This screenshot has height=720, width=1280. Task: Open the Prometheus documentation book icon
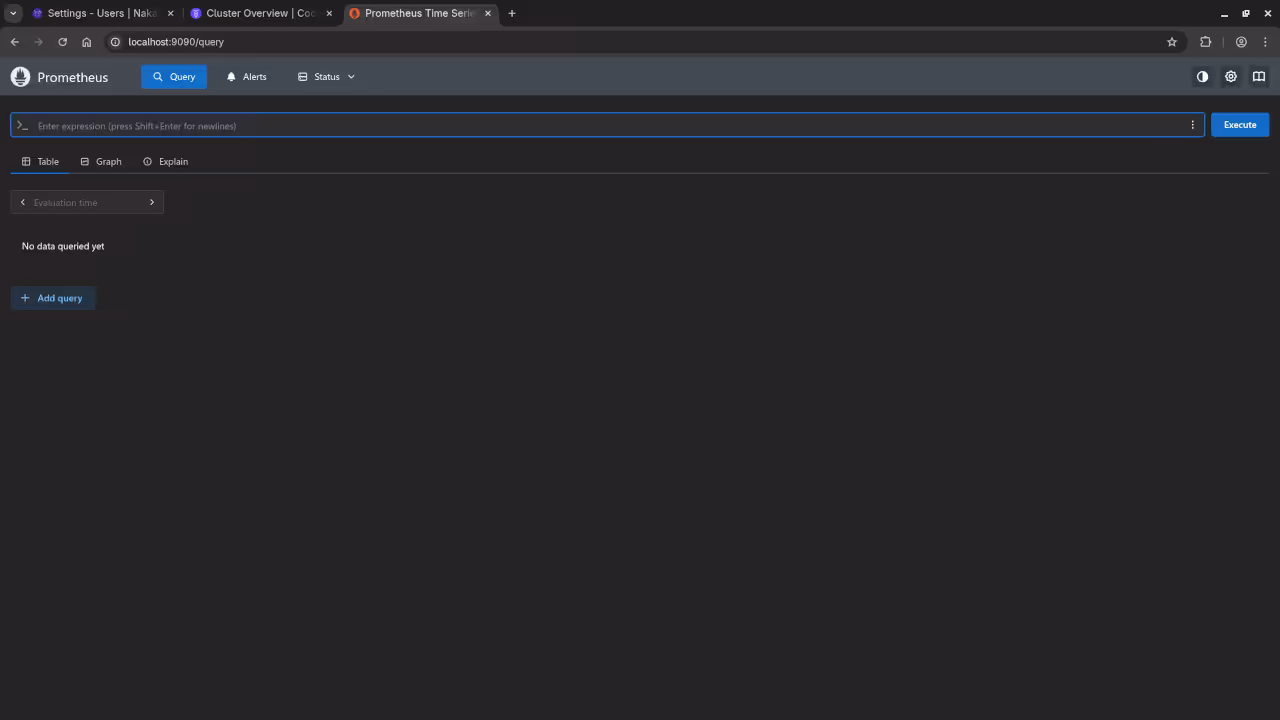1259,77
